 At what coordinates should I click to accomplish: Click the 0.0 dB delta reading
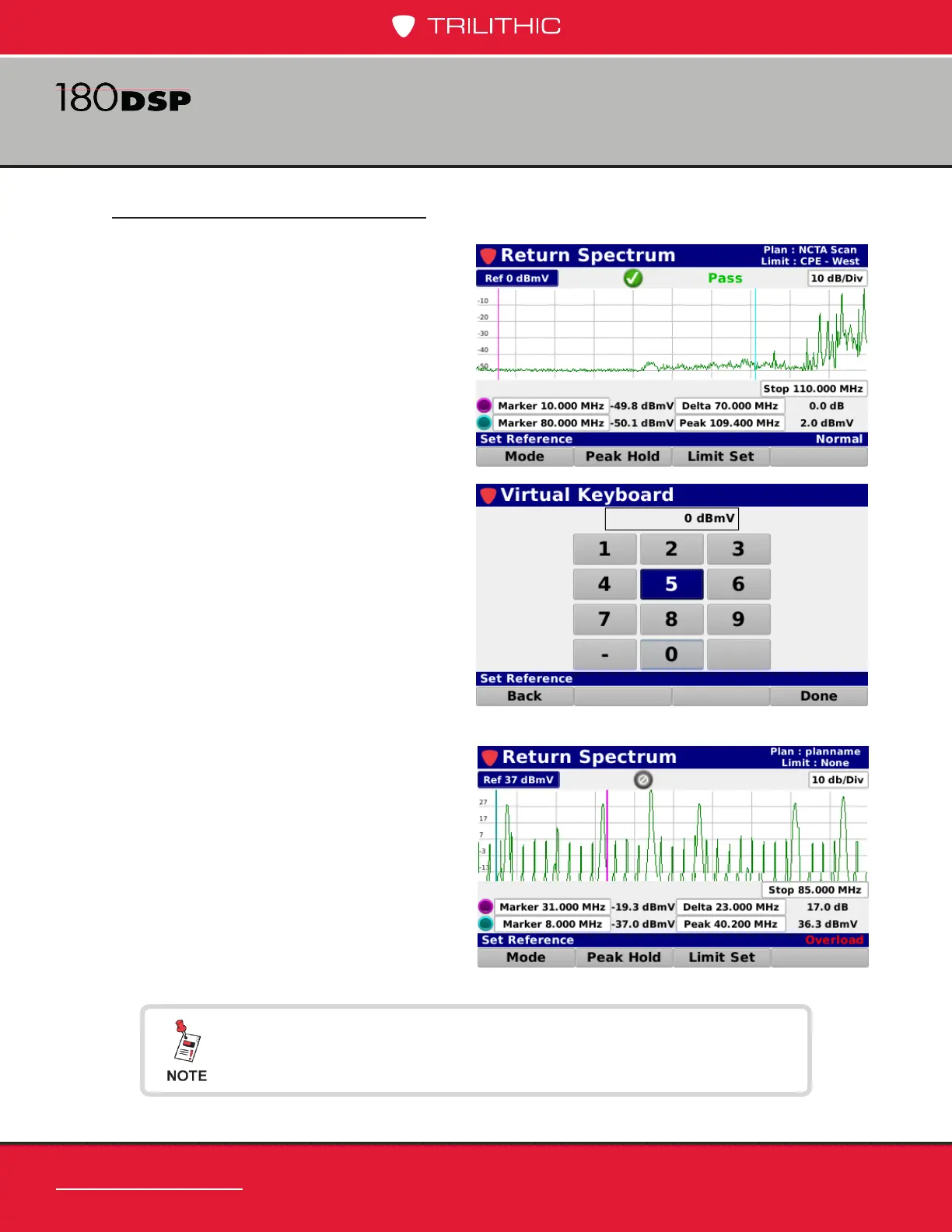tap(826, 405)
